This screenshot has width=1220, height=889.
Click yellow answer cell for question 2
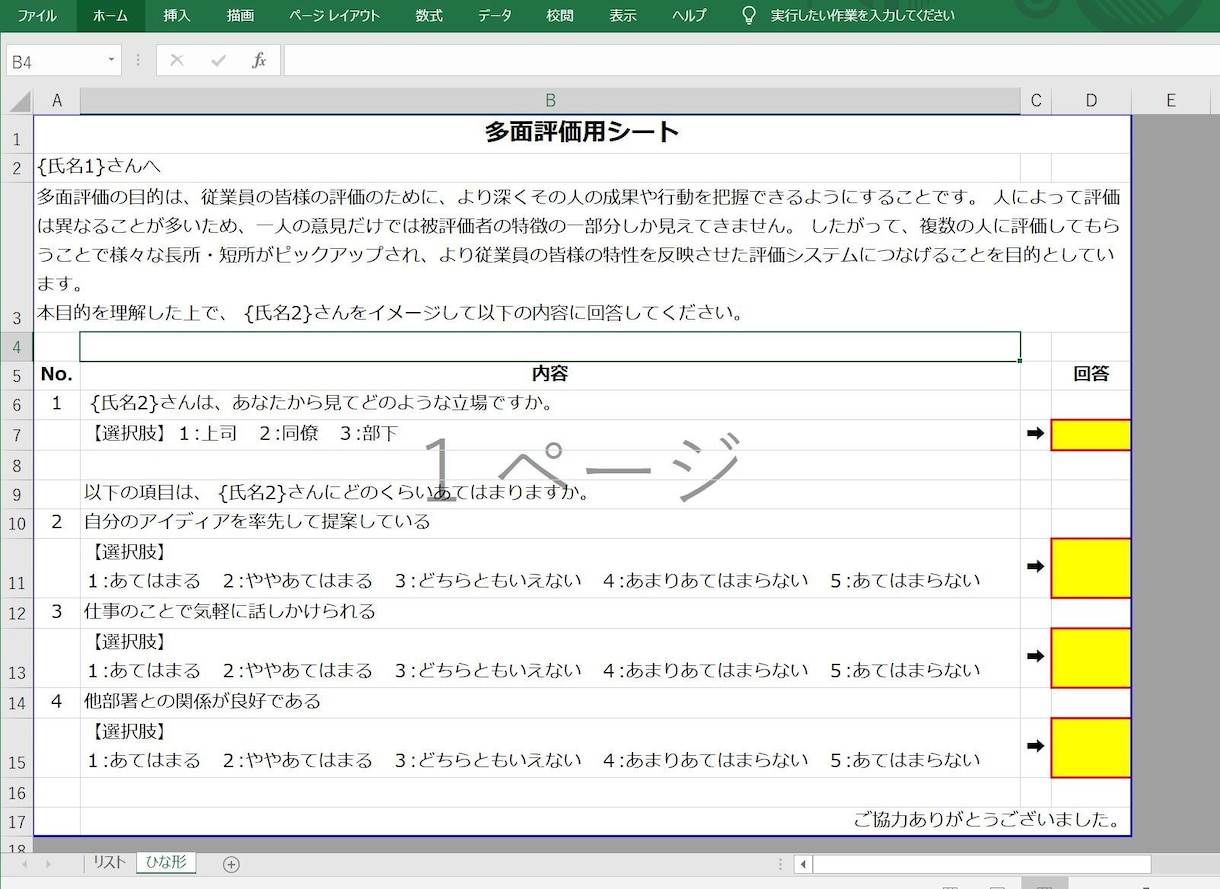pos(1091,568)
